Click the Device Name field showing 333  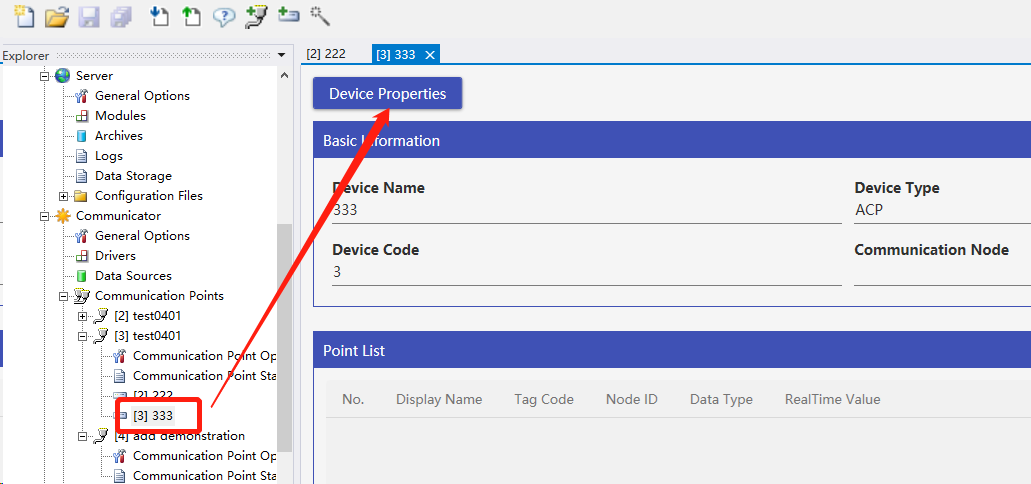pos(587,210)
